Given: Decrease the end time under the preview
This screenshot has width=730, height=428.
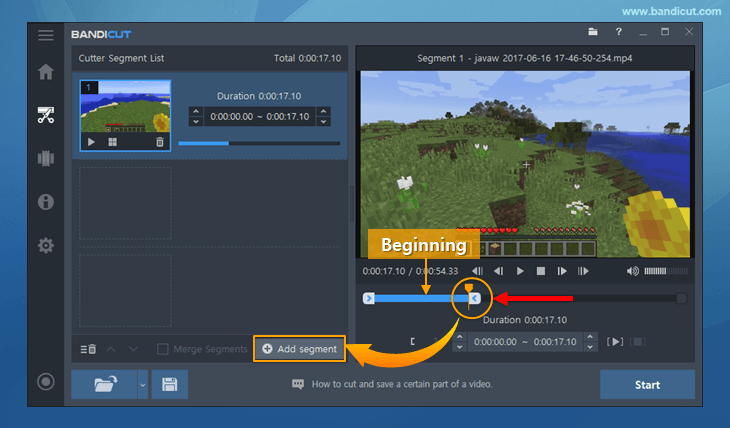Looking at the screenshot, I should [x=590, y=347].
